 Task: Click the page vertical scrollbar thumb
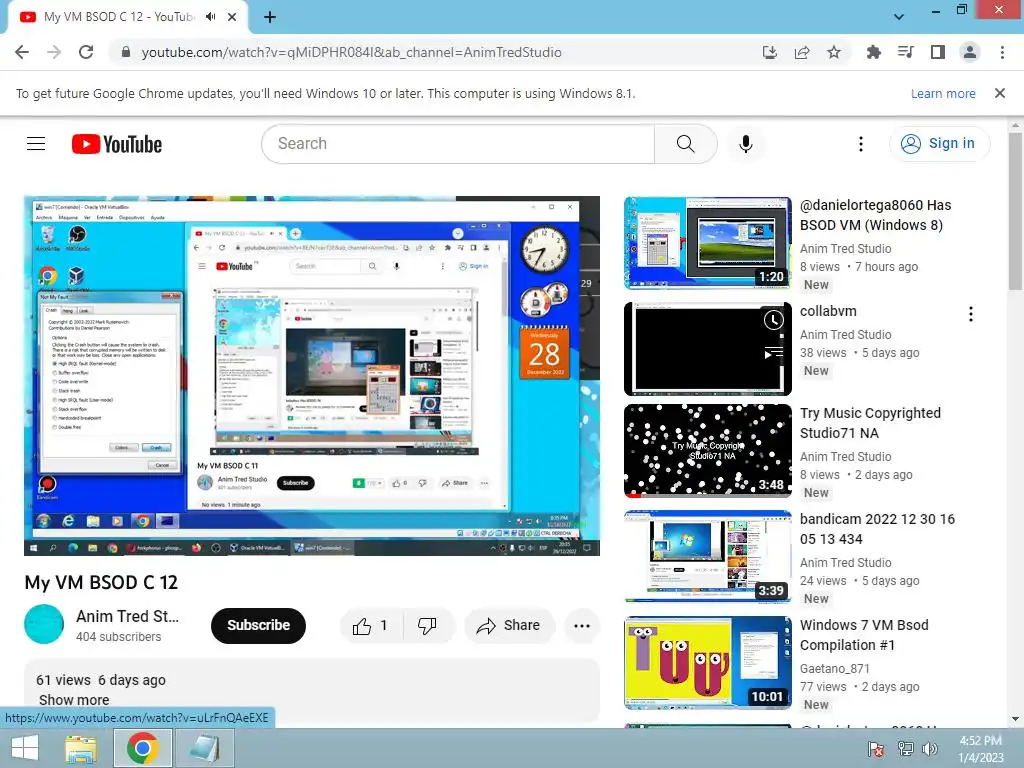click(x=1015, y=211)
